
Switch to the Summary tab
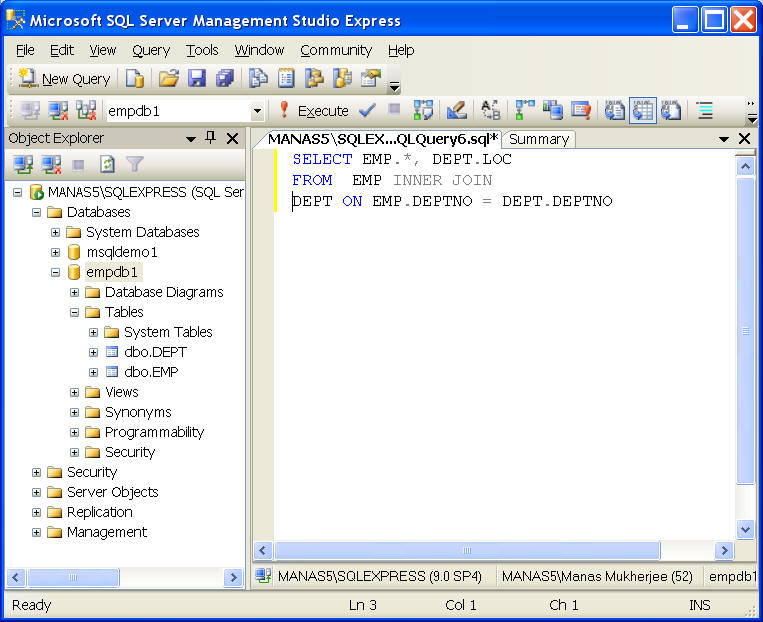(x=539, y=139)
